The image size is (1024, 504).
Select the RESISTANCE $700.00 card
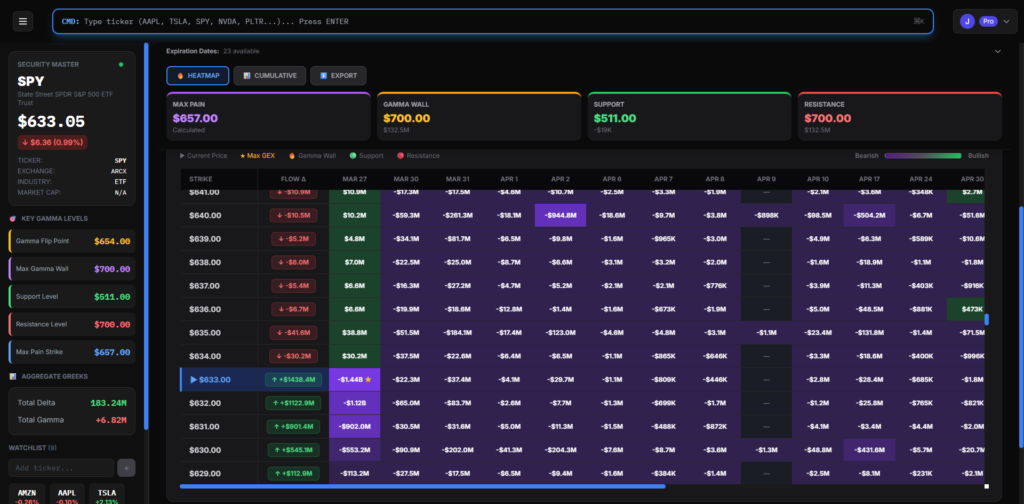pyautogui.click(x=900, y=116)
